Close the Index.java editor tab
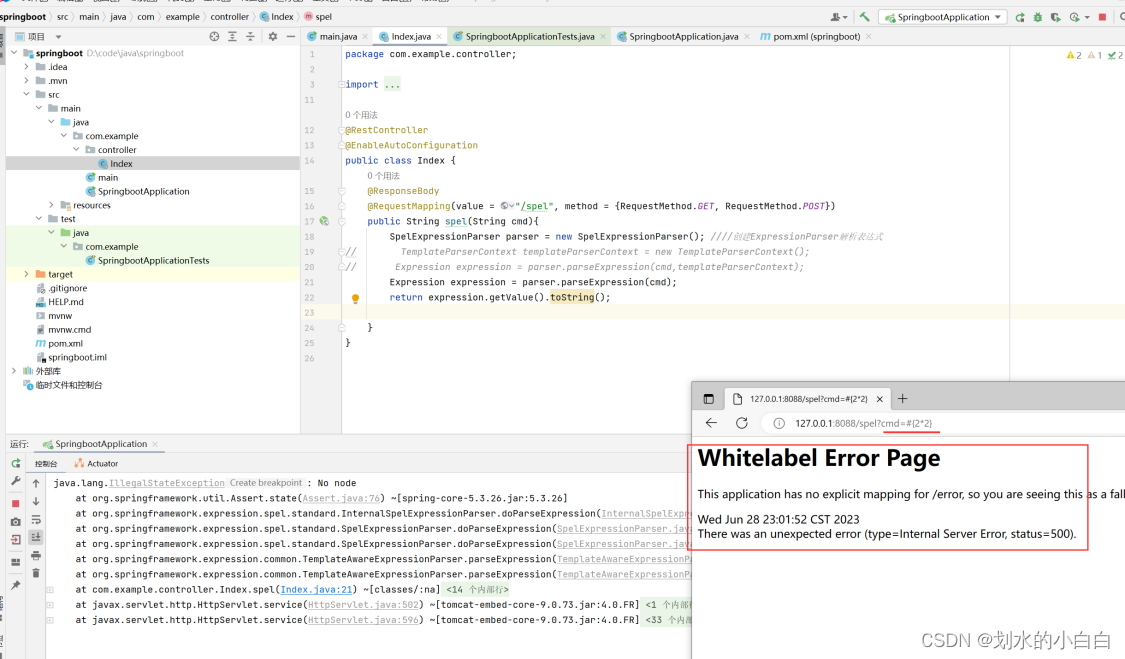 coord(439,37)
